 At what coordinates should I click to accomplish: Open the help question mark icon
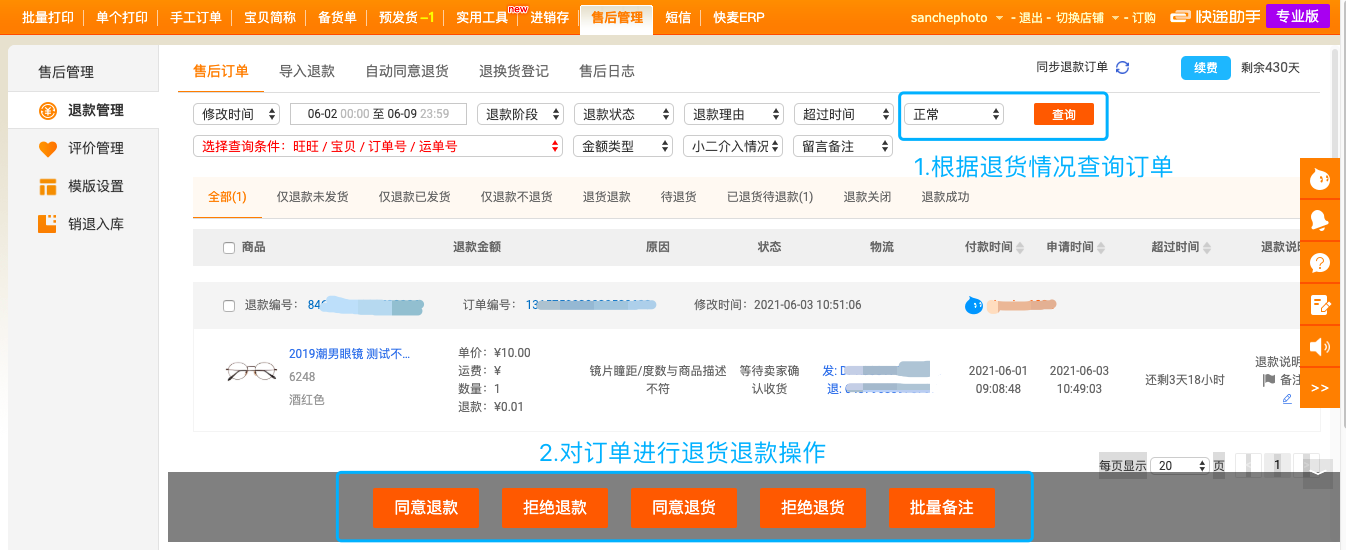(x=1319, y=263)
